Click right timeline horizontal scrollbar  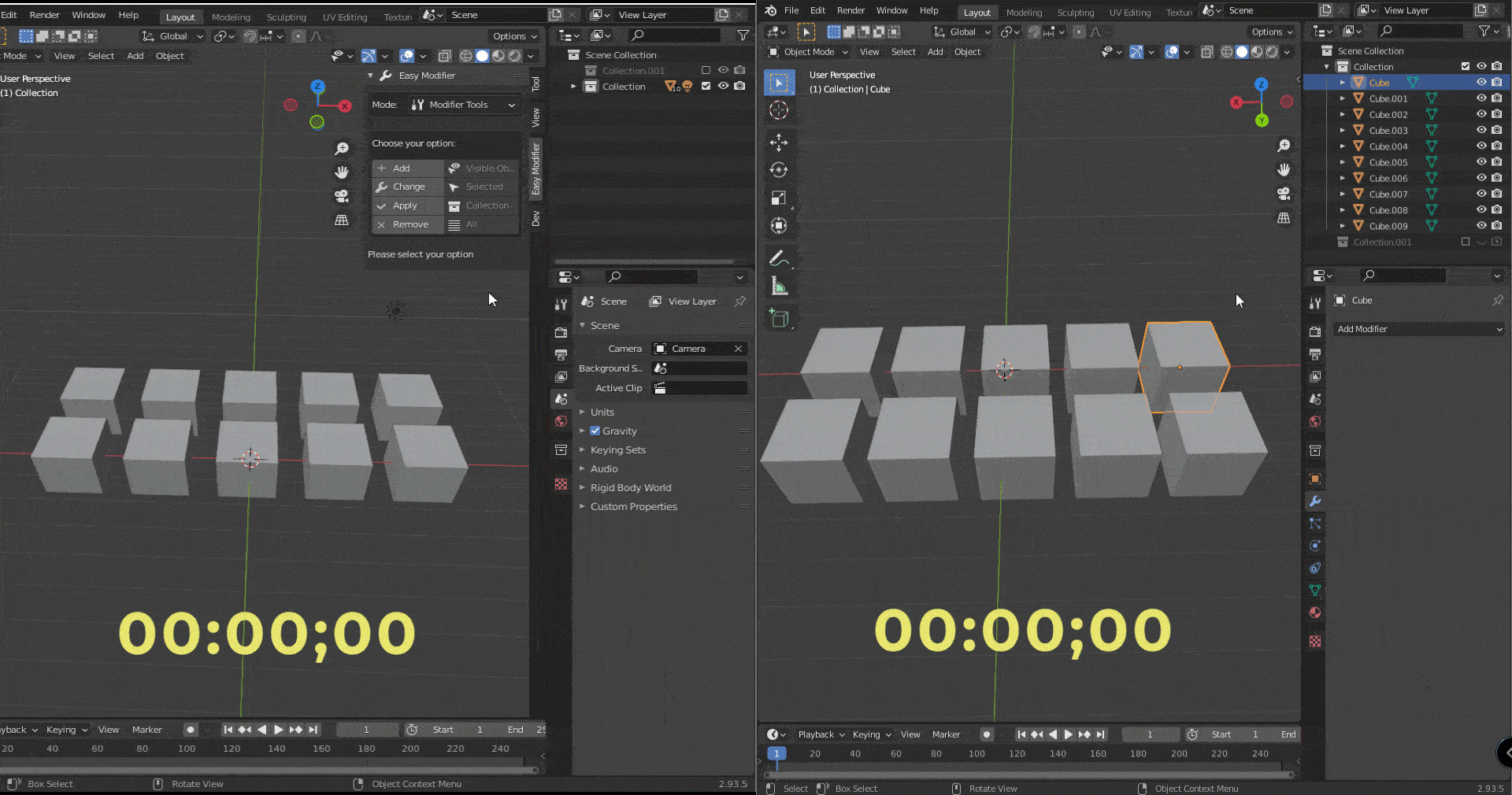tap(1030, 775)
